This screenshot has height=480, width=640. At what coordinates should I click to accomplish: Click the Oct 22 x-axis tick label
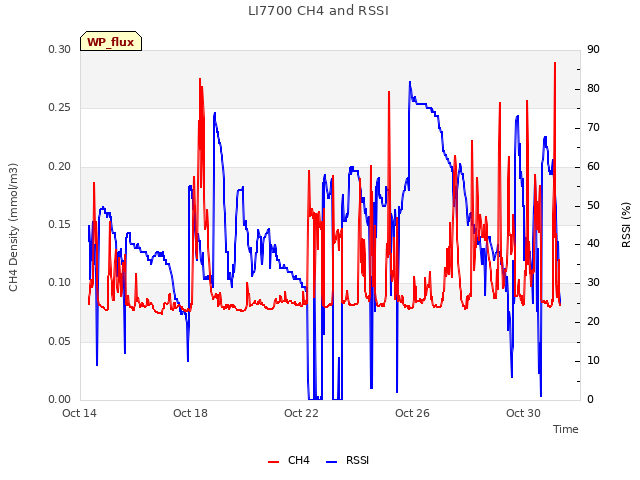pyautogui.click(x=301, y=413)
